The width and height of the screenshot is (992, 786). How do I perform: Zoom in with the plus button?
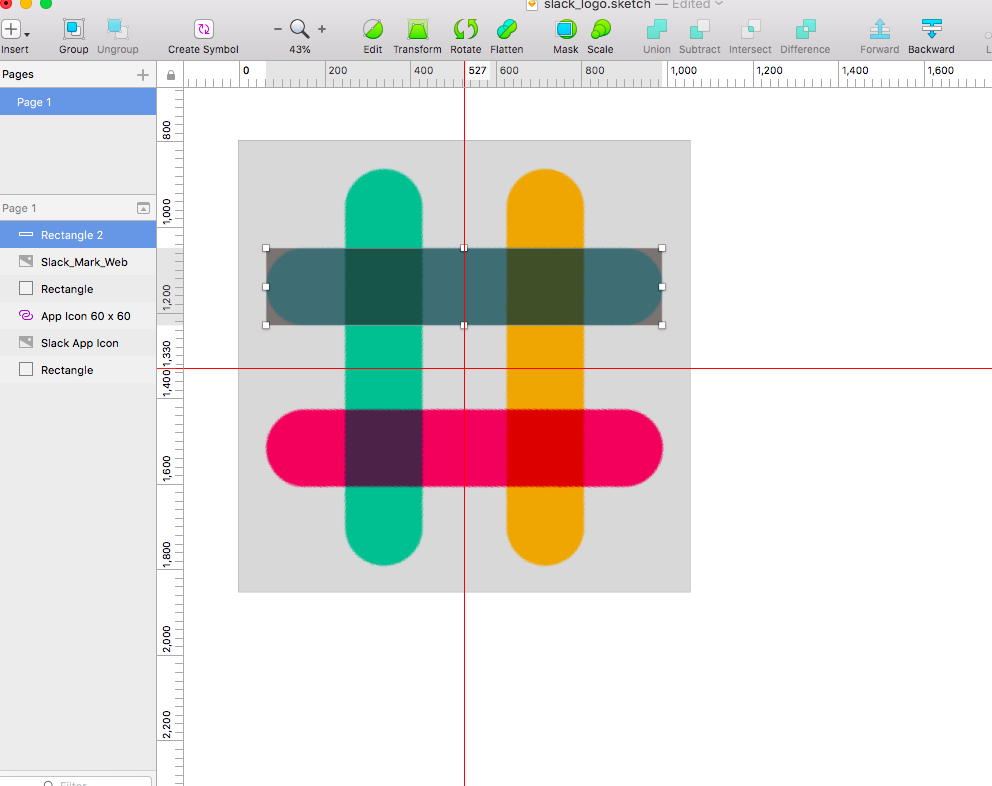(x=322, y=29)
